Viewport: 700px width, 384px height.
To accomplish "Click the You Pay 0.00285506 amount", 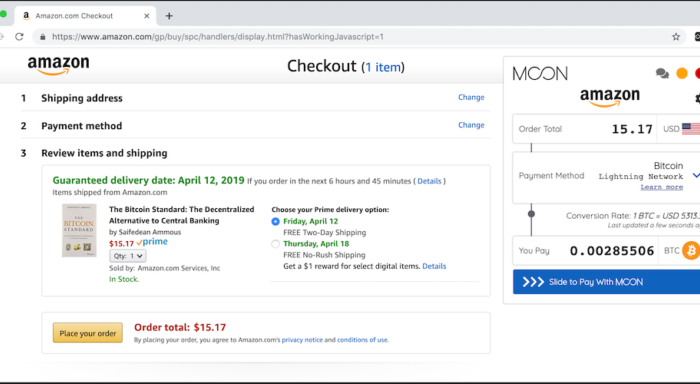I will [612, 251].
